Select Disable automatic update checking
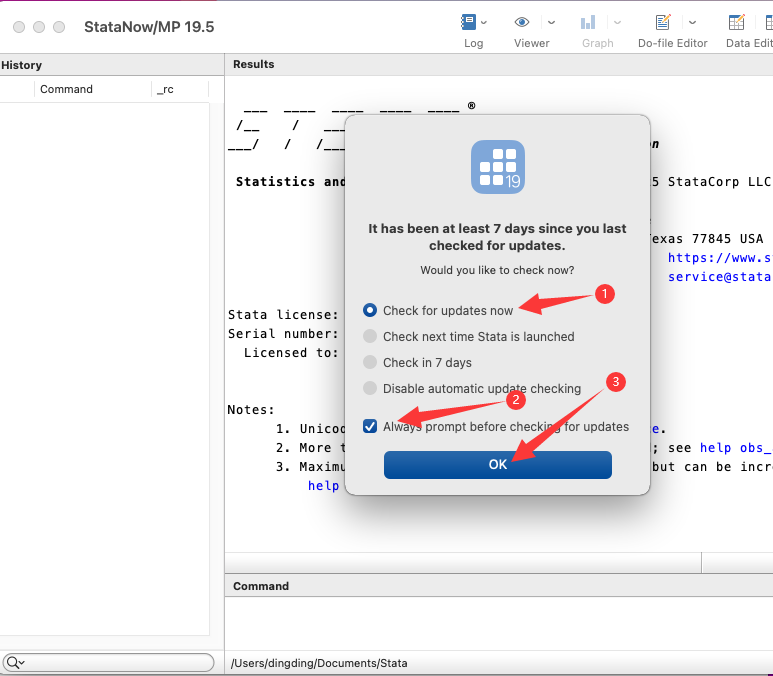 tap(370, 388)
